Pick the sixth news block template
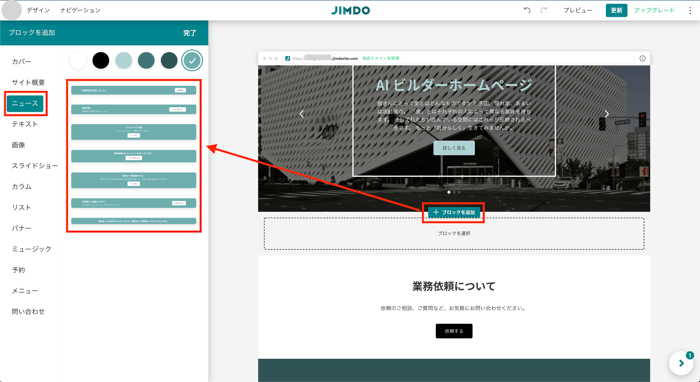Viewport: 700px width, 382px height. (x=133, y=203)
